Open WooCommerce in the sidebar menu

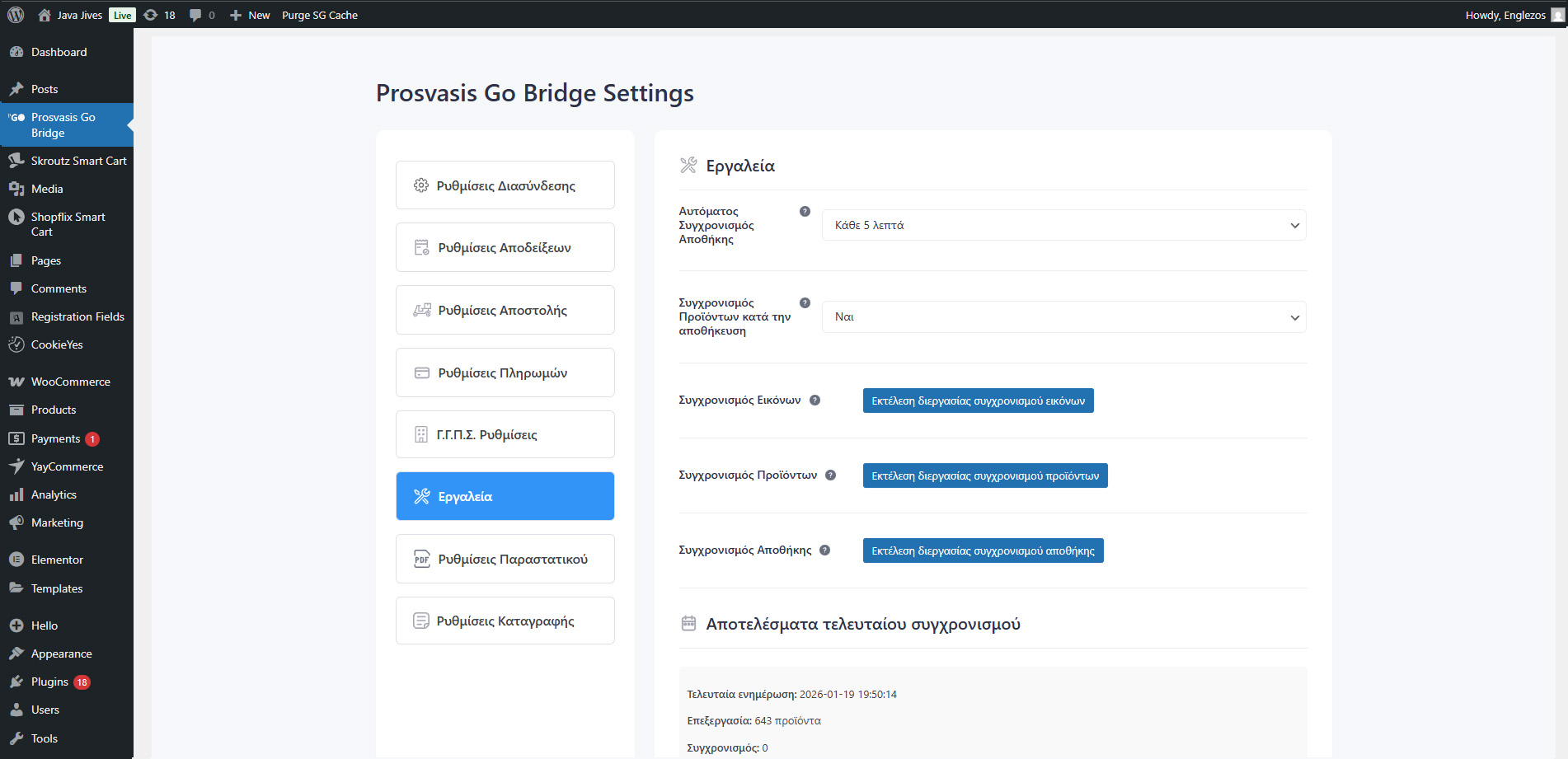tap(70, 382)
